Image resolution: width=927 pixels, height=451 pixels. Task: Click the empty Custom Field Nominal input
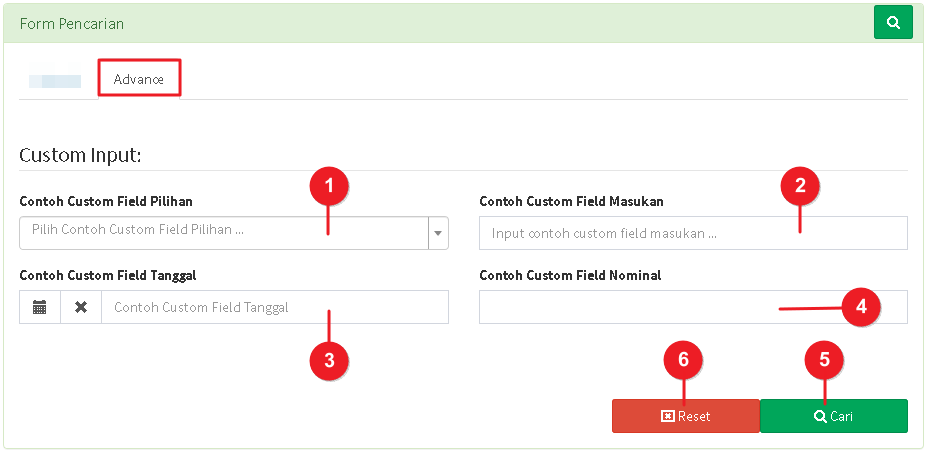click(693, 307)
